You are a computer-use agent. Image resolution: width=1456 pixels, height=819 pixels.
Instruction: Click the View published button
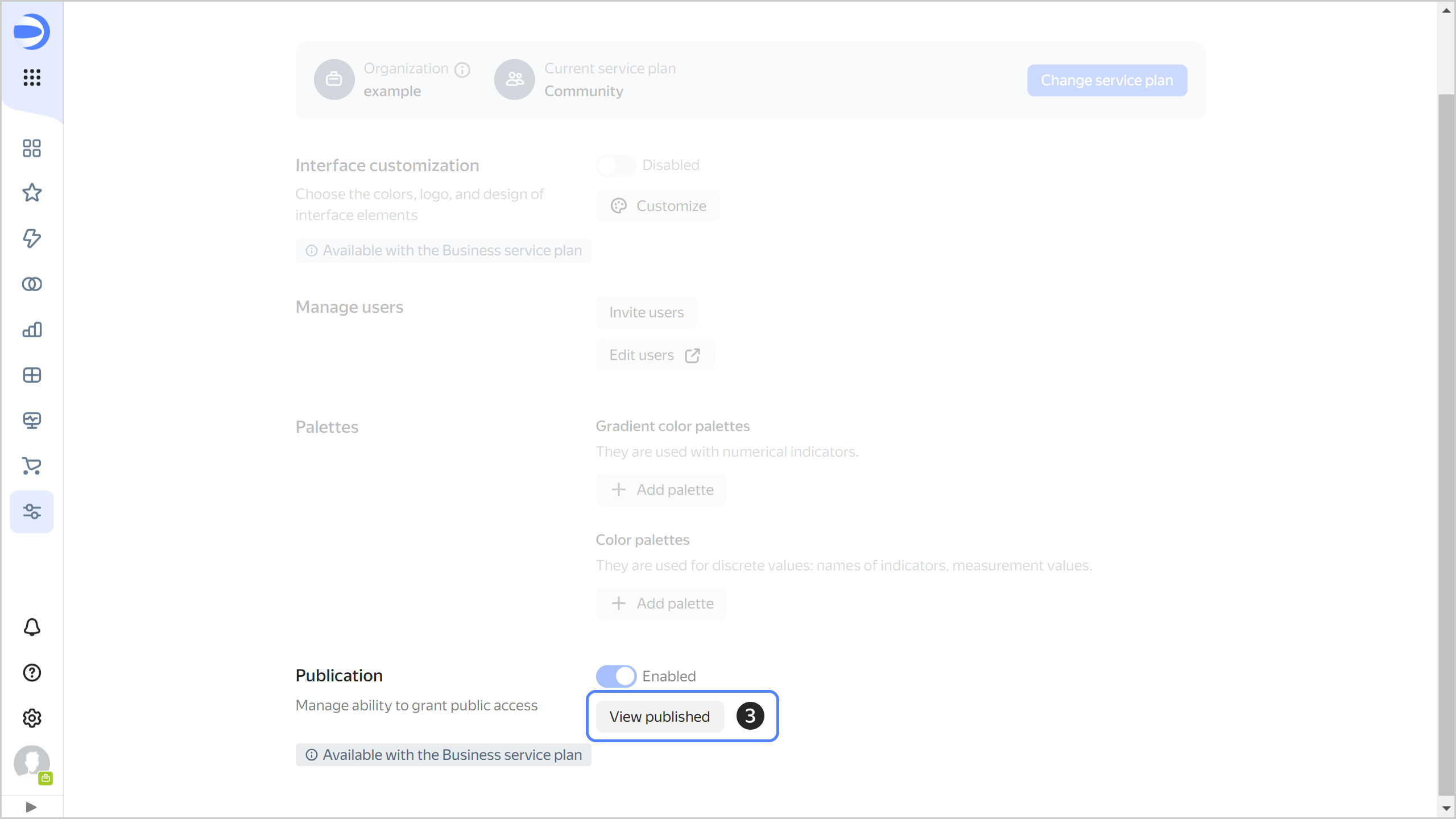(659, 717)
